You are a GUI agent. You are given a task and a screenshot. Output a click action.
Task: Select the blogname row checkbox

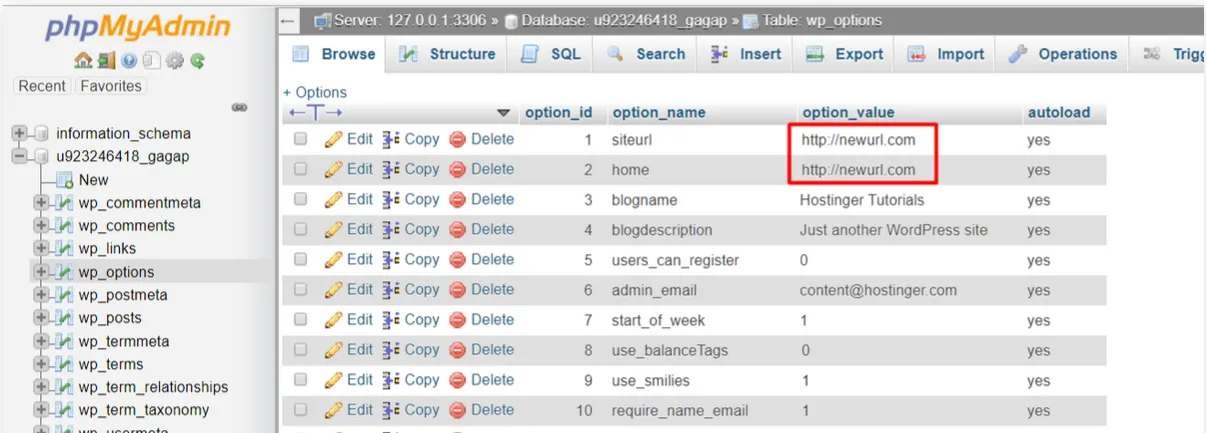(x=300, y=200)
